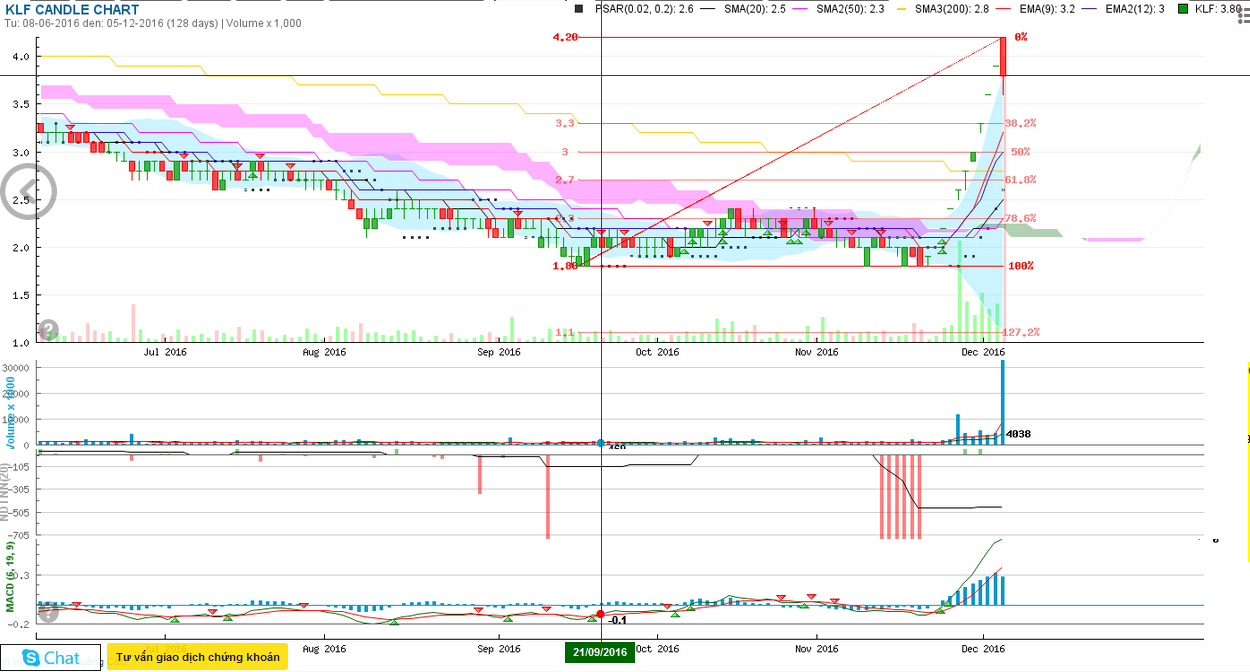
Task: Click Jul 2016 label under the price panel
Action: tap(165, 352)
